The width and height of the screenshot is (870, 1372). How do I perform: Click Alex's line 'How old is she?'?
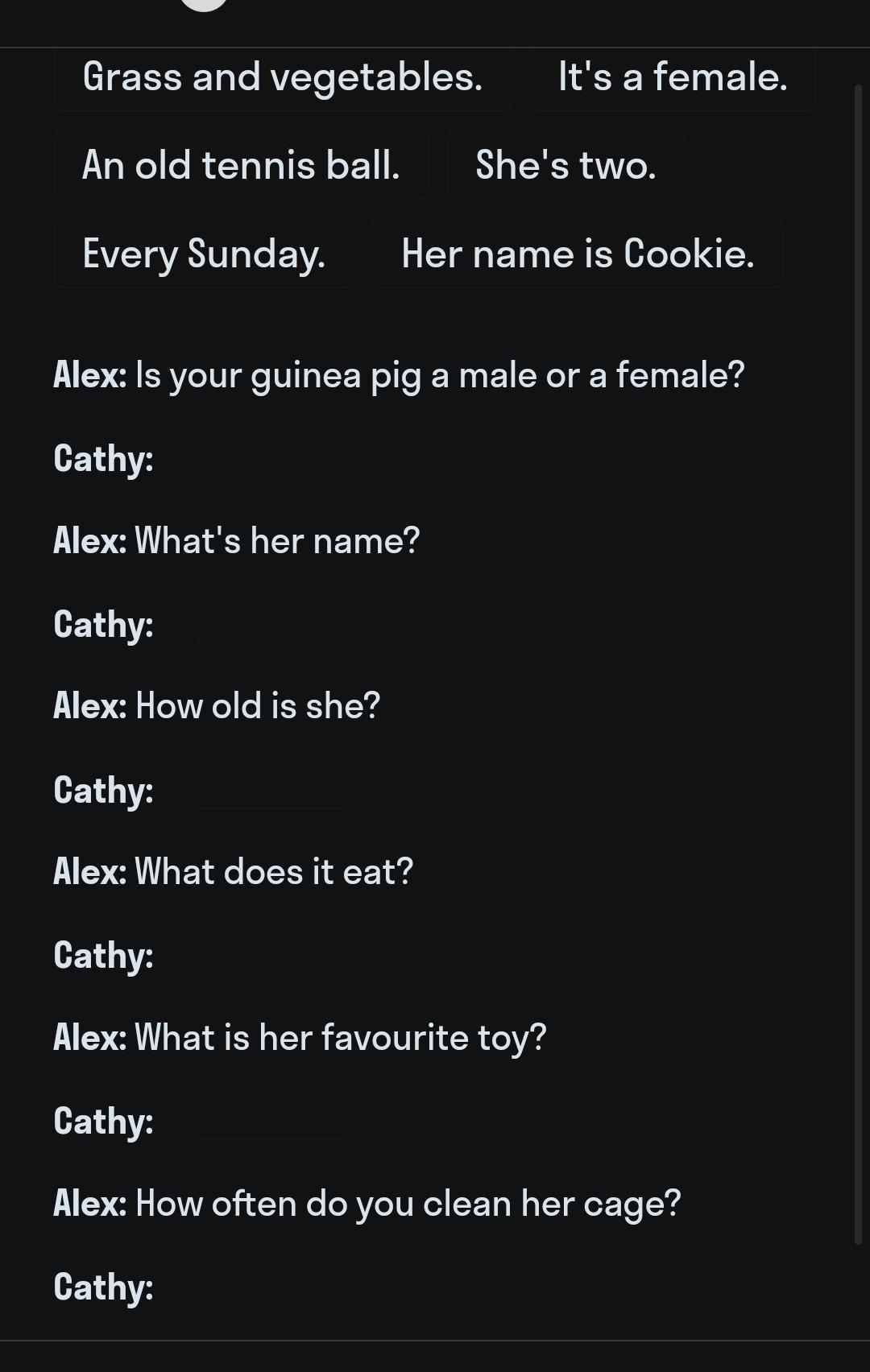click(x=217, y=706)
